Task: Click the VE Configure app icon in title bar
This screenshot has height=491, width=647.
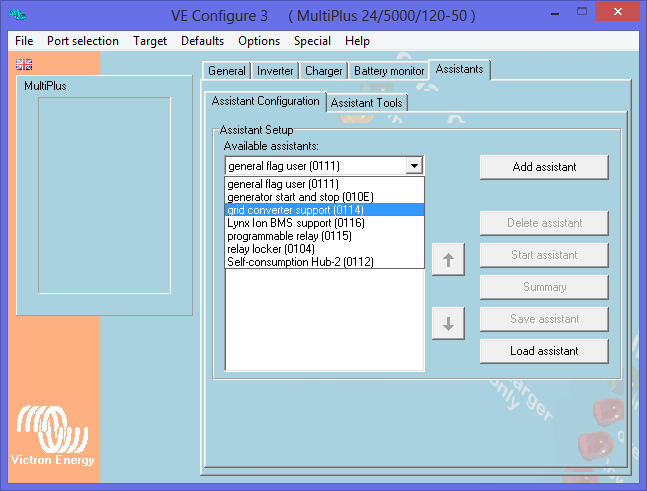Action: tap(19, 14)
